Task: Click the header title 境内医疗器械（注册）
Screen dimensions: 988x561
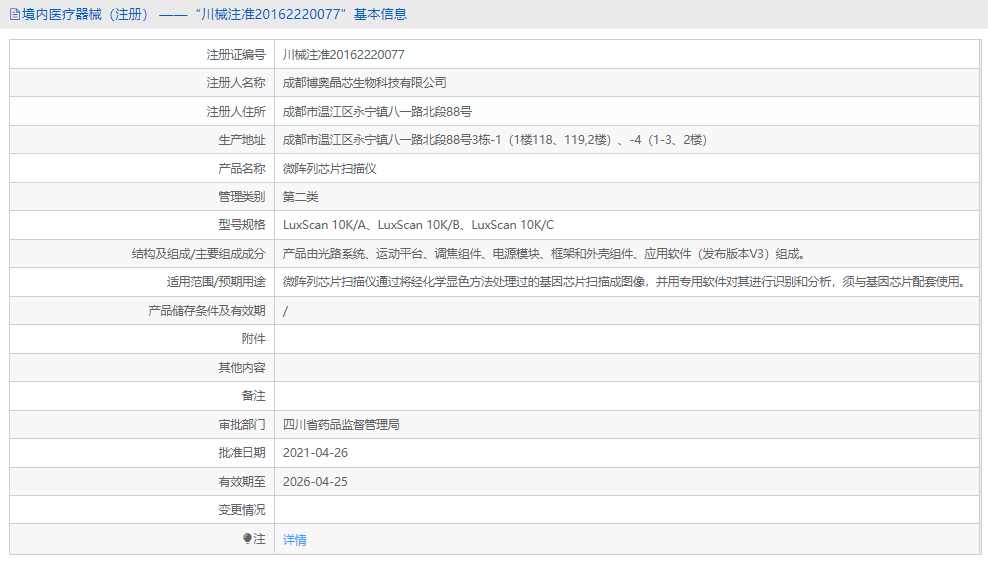Action: tap(86, 14)
